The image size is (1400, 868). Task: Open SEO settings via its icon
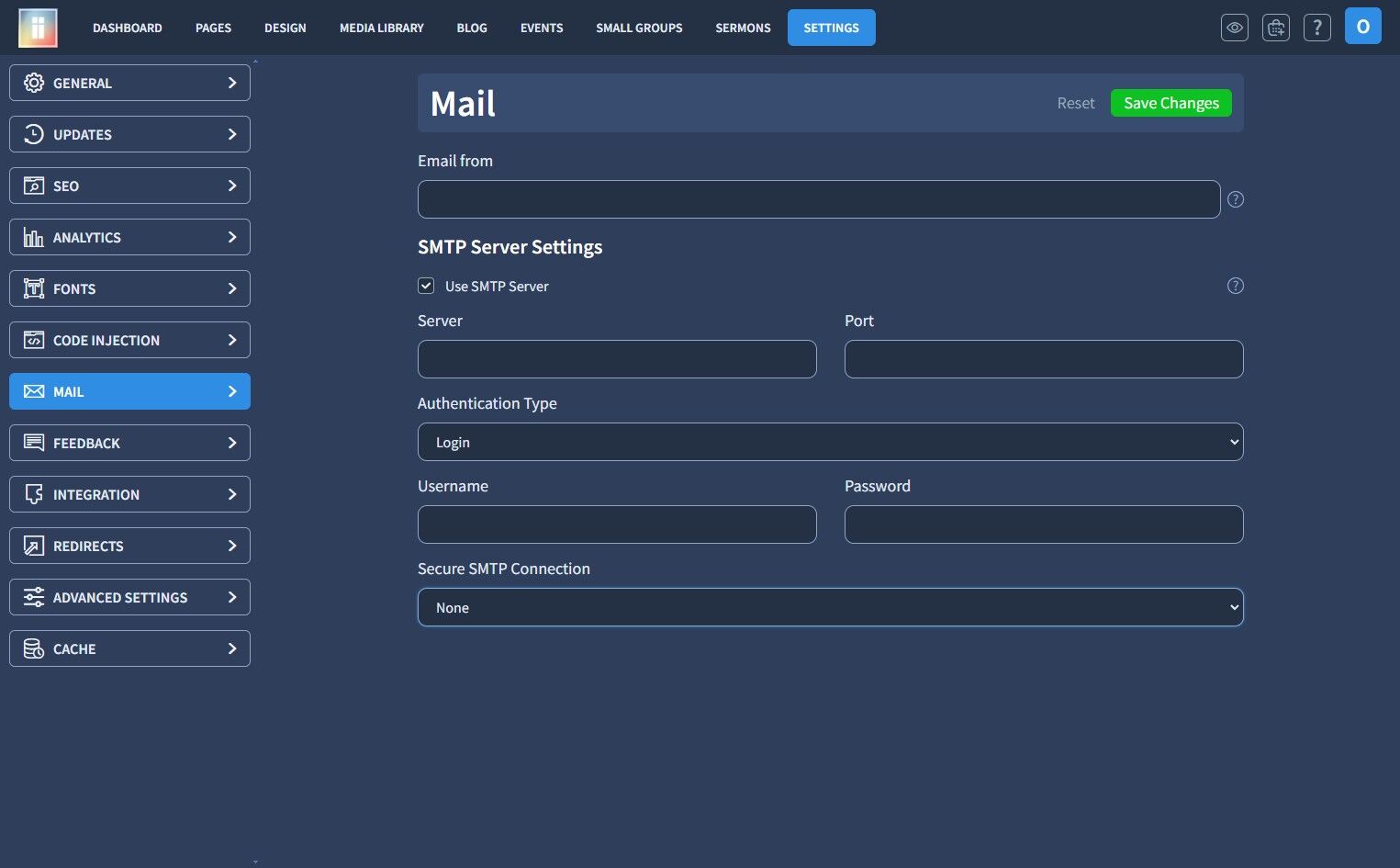point(34,186)
